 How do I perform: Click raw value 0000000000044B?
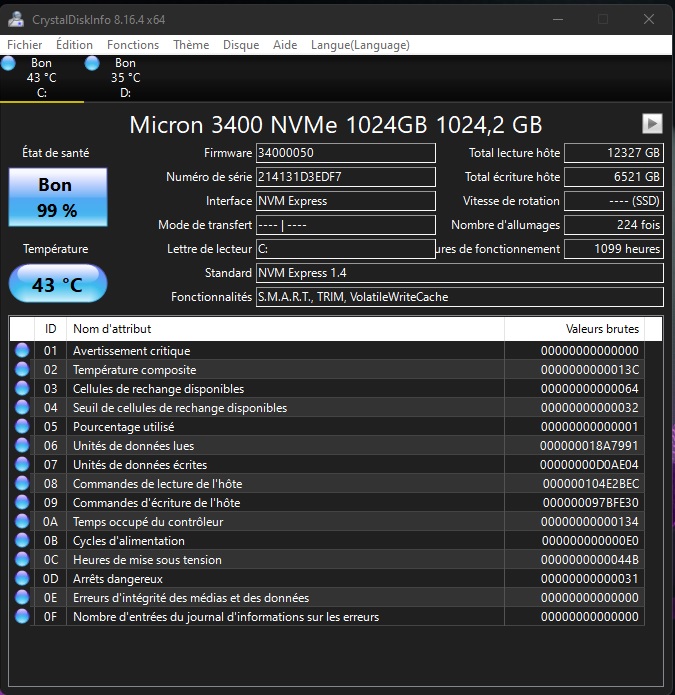(x=589, y=560)
